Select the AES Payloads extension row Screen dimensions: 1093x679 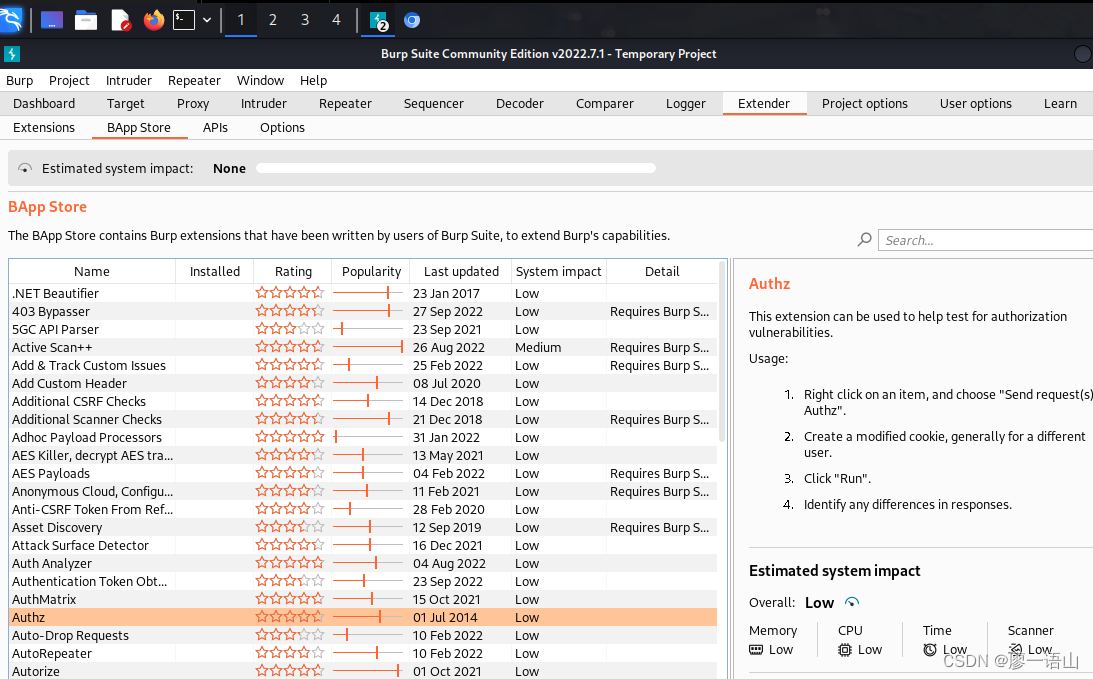[x=363, y=473]
